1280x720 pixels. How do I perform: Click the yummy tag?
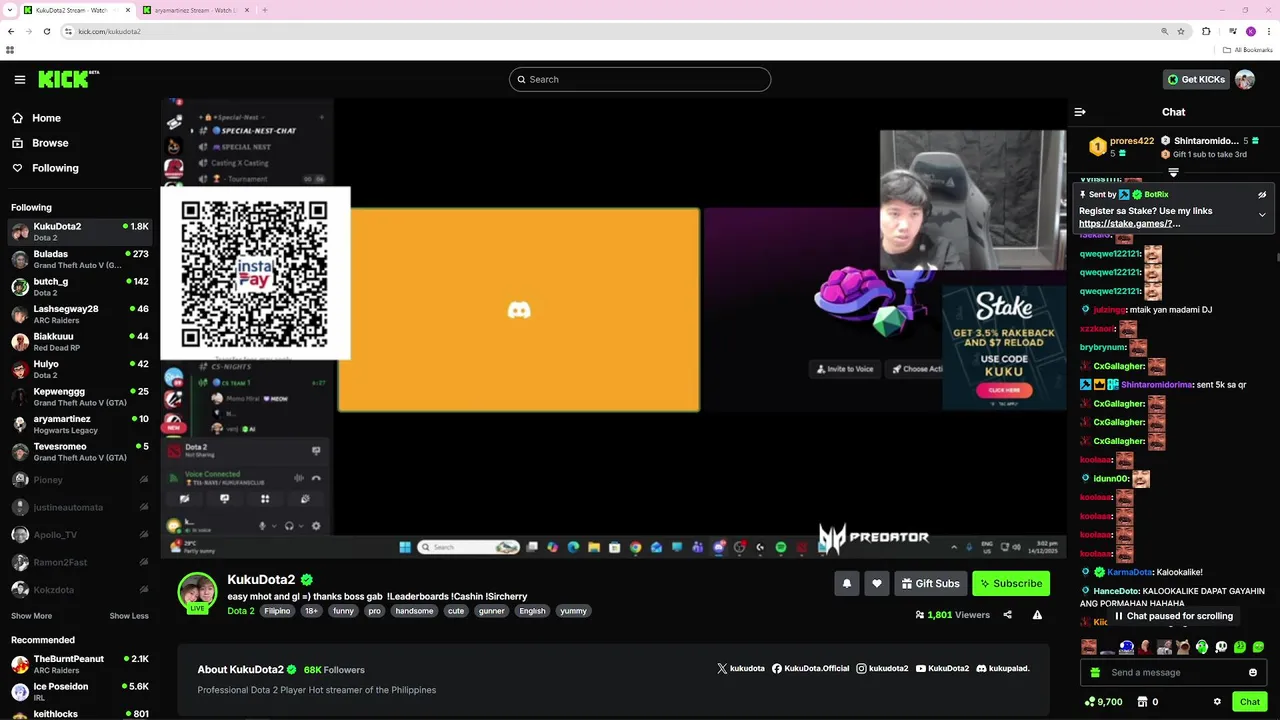[573, 611]
